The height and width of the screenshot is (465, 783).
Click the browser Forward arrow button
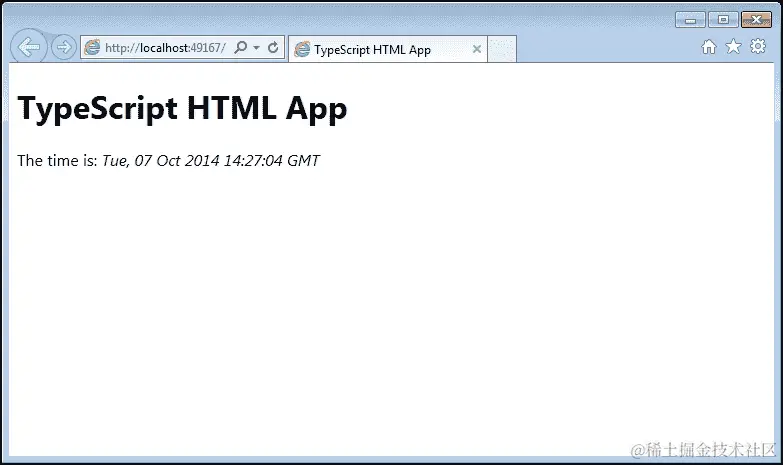tap(64, 47)
